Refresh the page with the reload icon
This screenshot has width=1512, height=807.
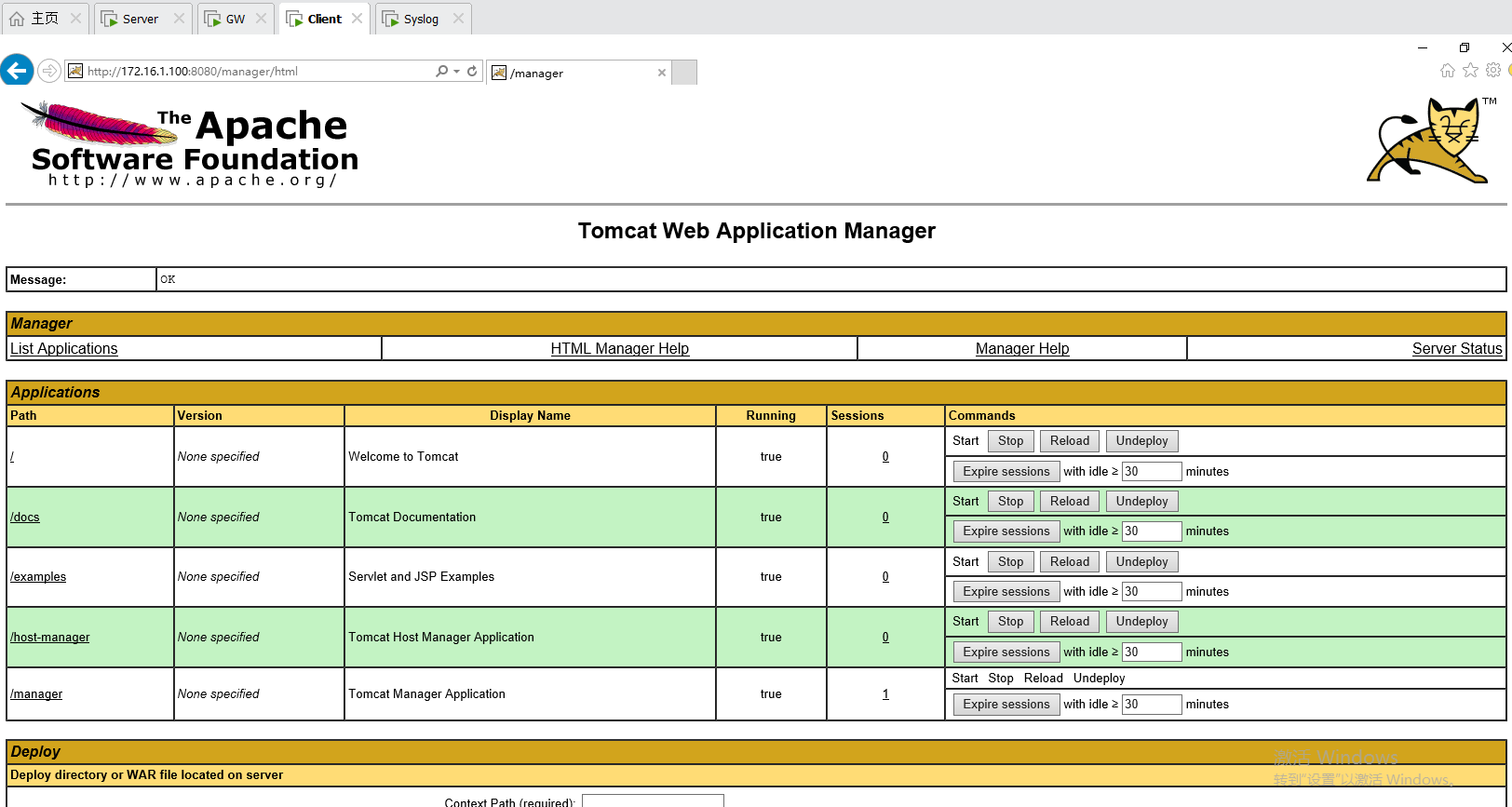tap(472, 71)
